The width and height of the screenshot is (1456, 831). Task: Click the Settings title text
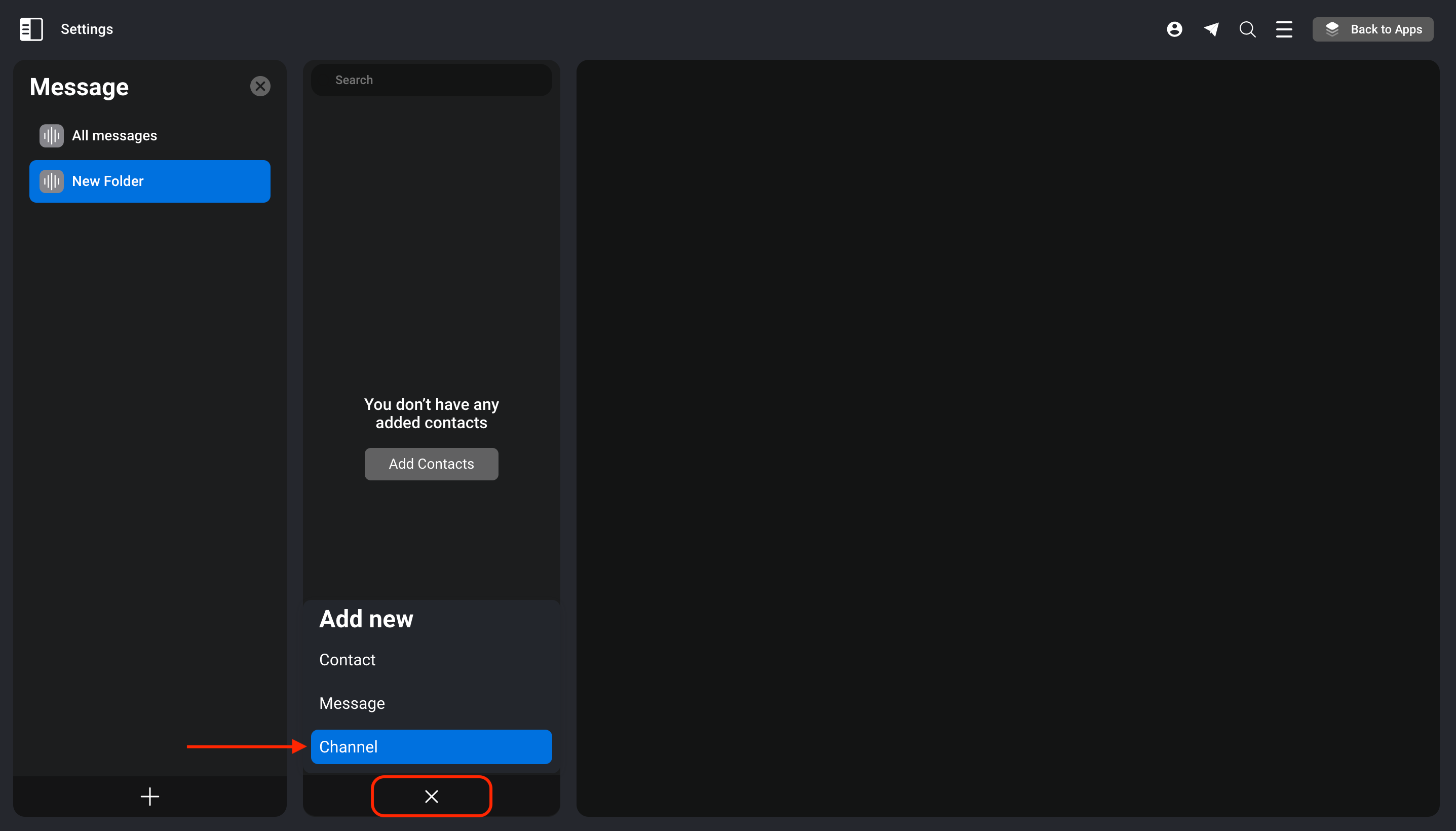pyautogui.click(x=87, y=29)
